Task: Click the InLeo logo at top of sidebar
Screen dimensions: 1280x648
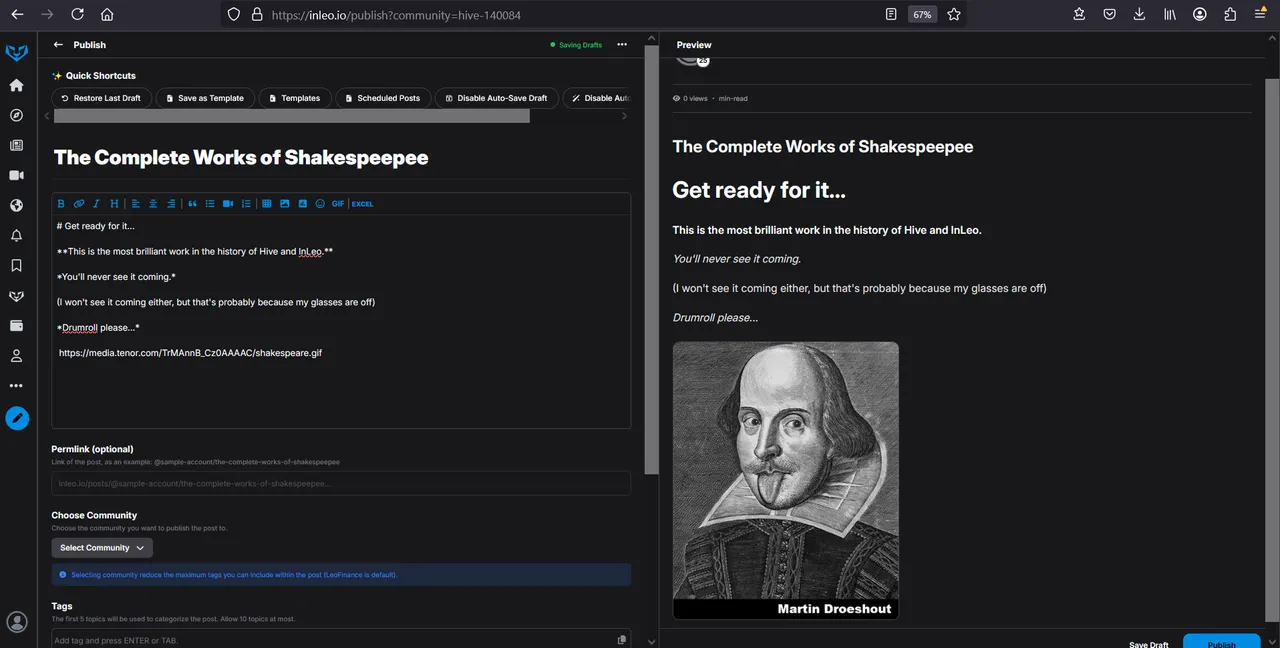Action: (x=16, y=52)
